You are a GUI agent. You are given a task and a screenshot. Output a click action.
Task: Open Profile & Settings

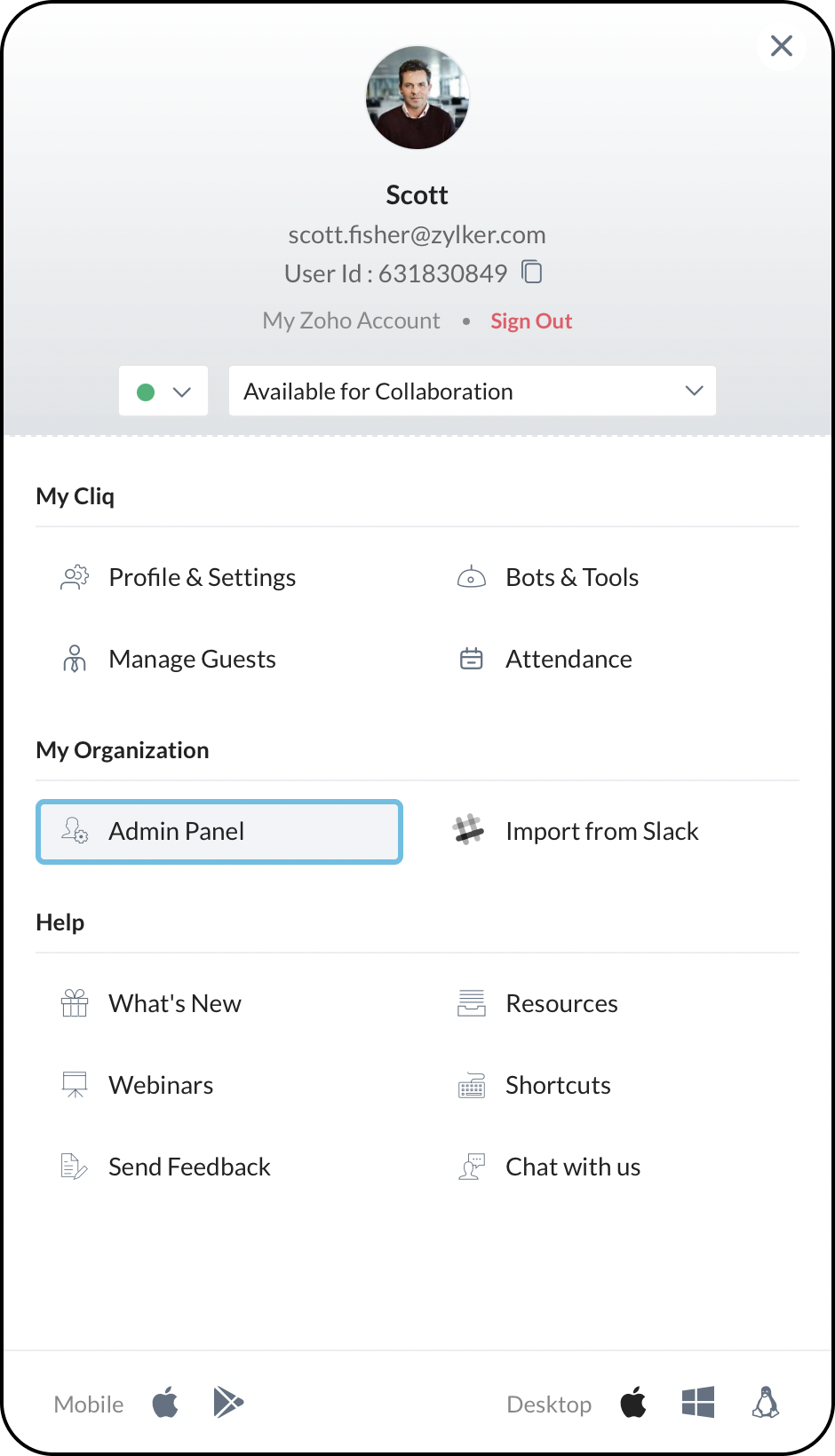pyautogui.click(x=202, y=578)
